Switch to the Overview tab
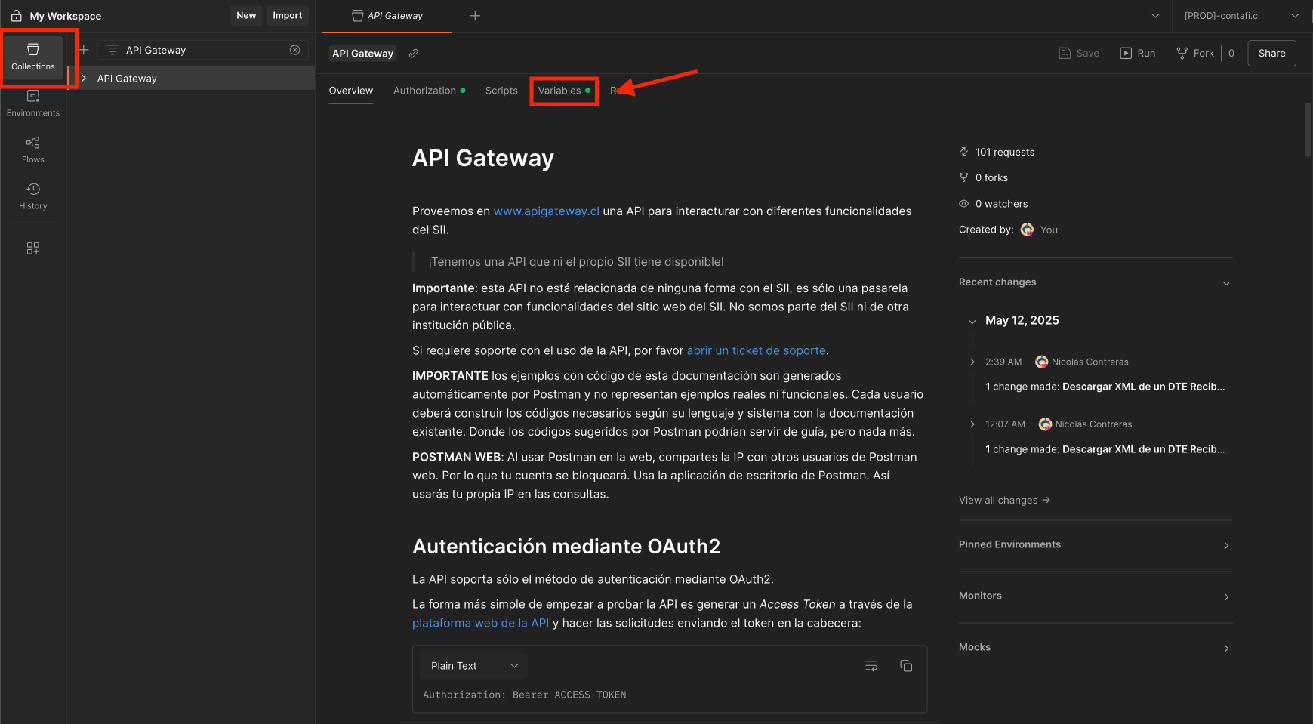Screen dimensions: 1313x724 click(x=351, y=91)
